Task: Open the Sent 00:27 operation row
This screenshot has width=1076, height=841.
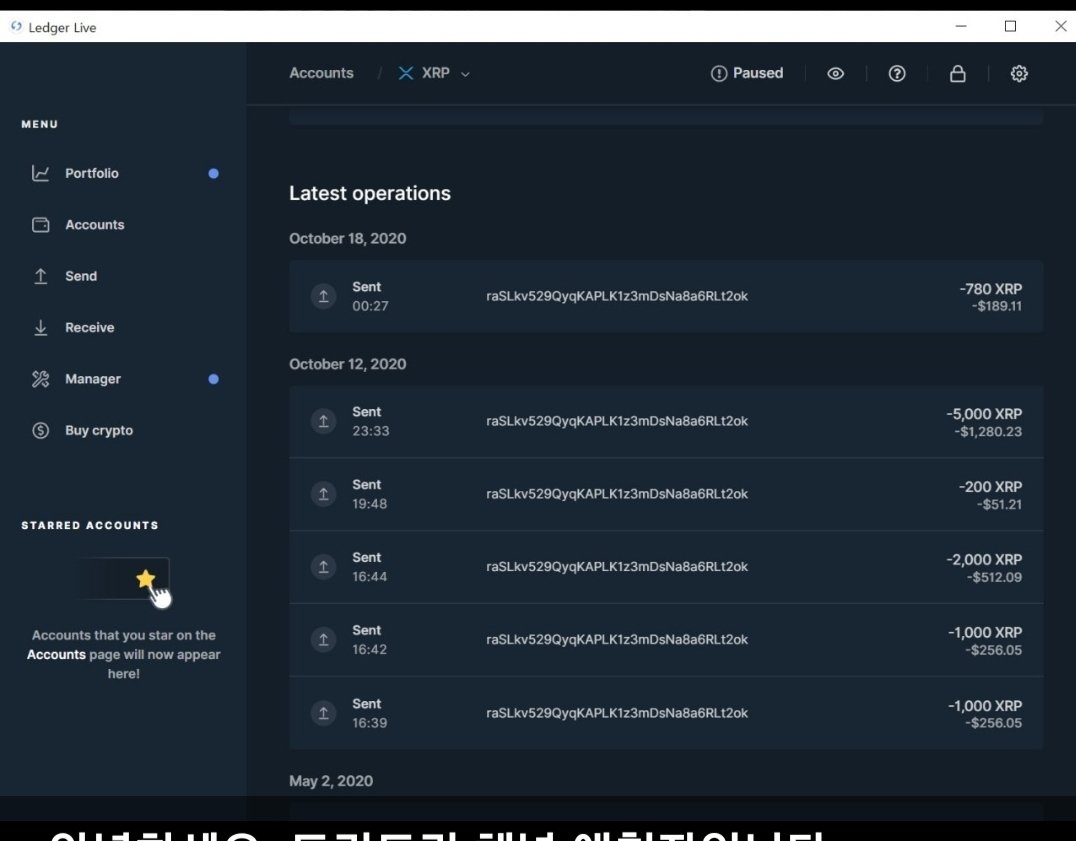Action: point(666,296)
